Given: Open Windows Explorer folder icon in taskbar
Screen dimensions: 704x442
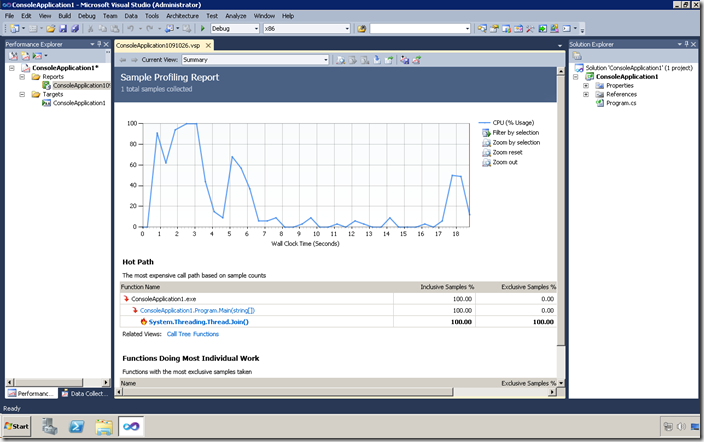Looking at the screenshot, I should [104, 427].
